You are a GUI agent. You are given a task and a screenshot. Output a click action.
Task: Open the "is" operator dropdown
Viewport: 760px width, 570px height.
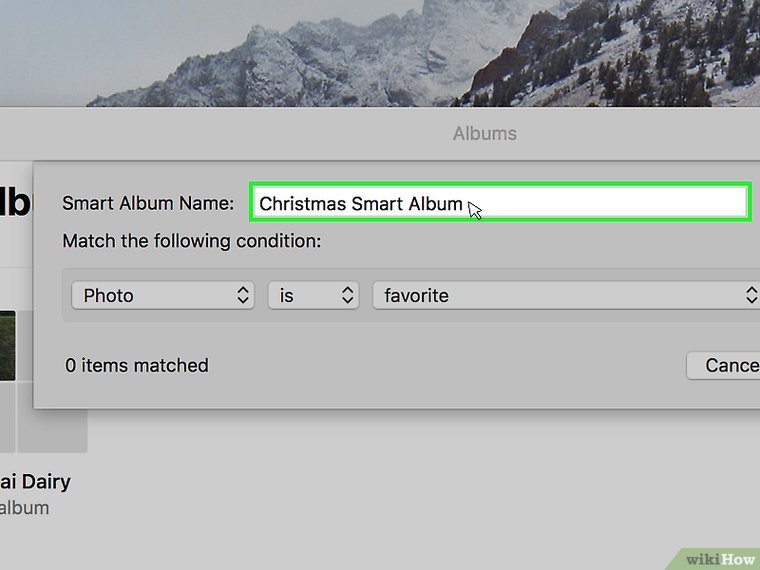(312, 295)
